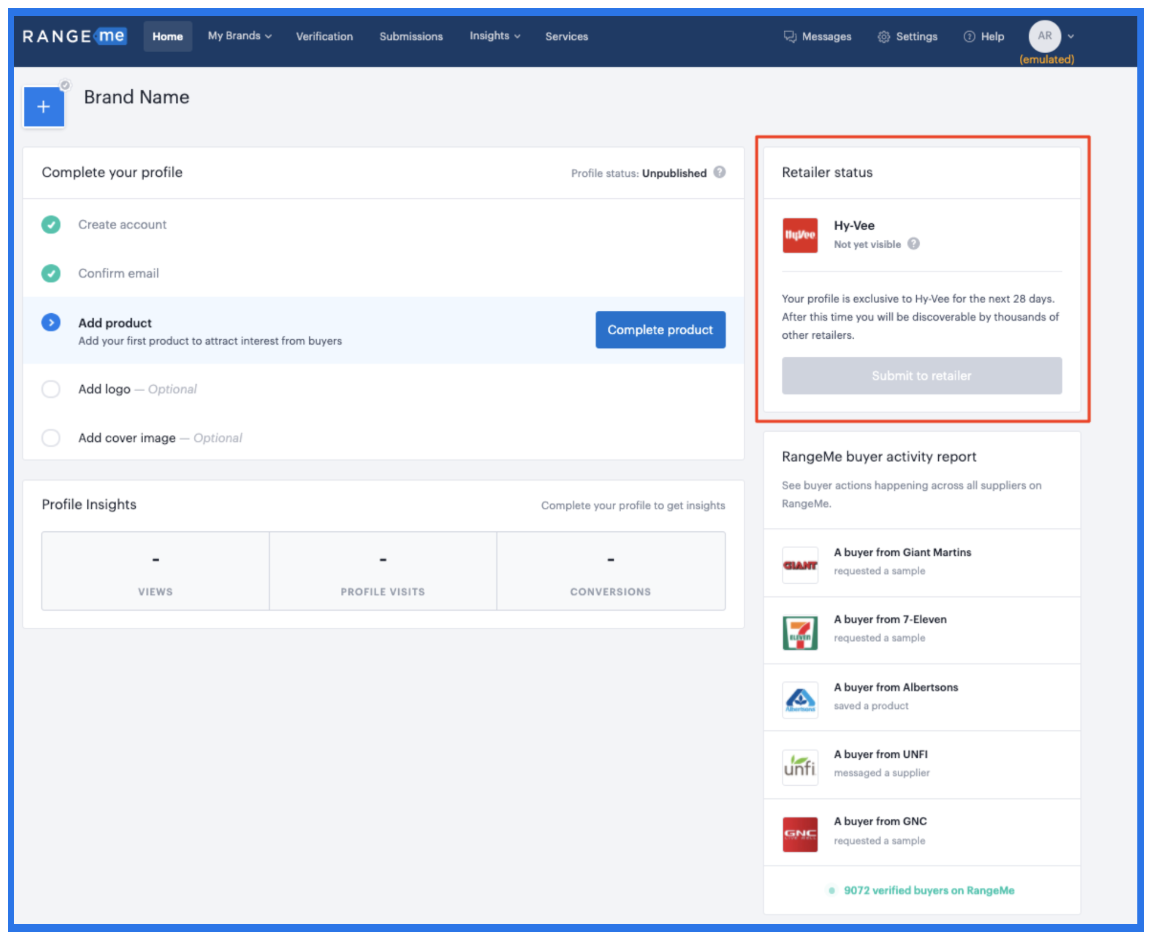
Task: Click the Views insights tile
Action: [155, 571]
